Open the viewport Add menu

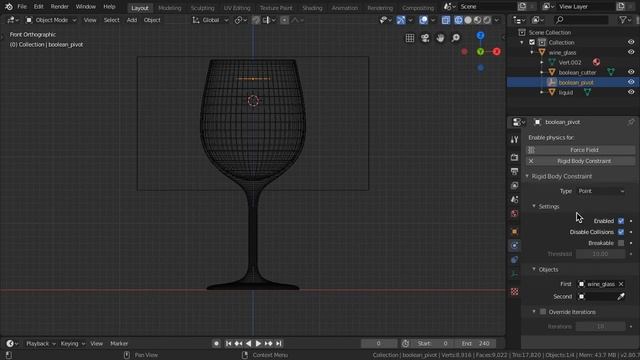[x=131, y=20]
